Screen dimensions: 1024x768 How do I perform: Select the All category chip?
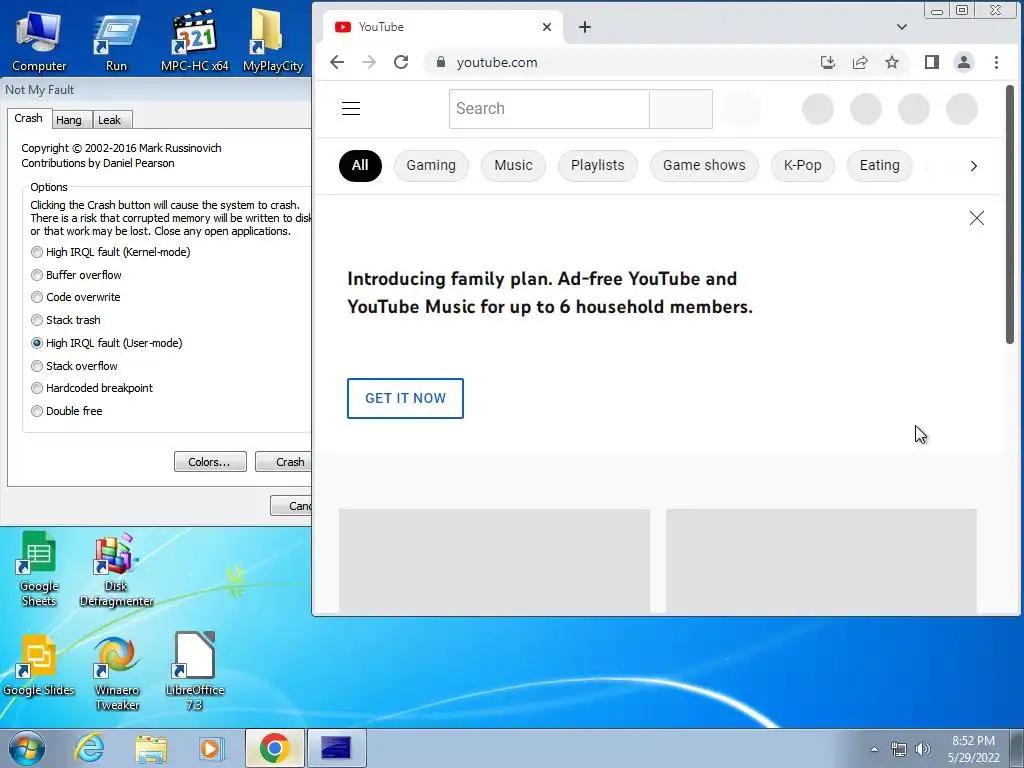360,165
